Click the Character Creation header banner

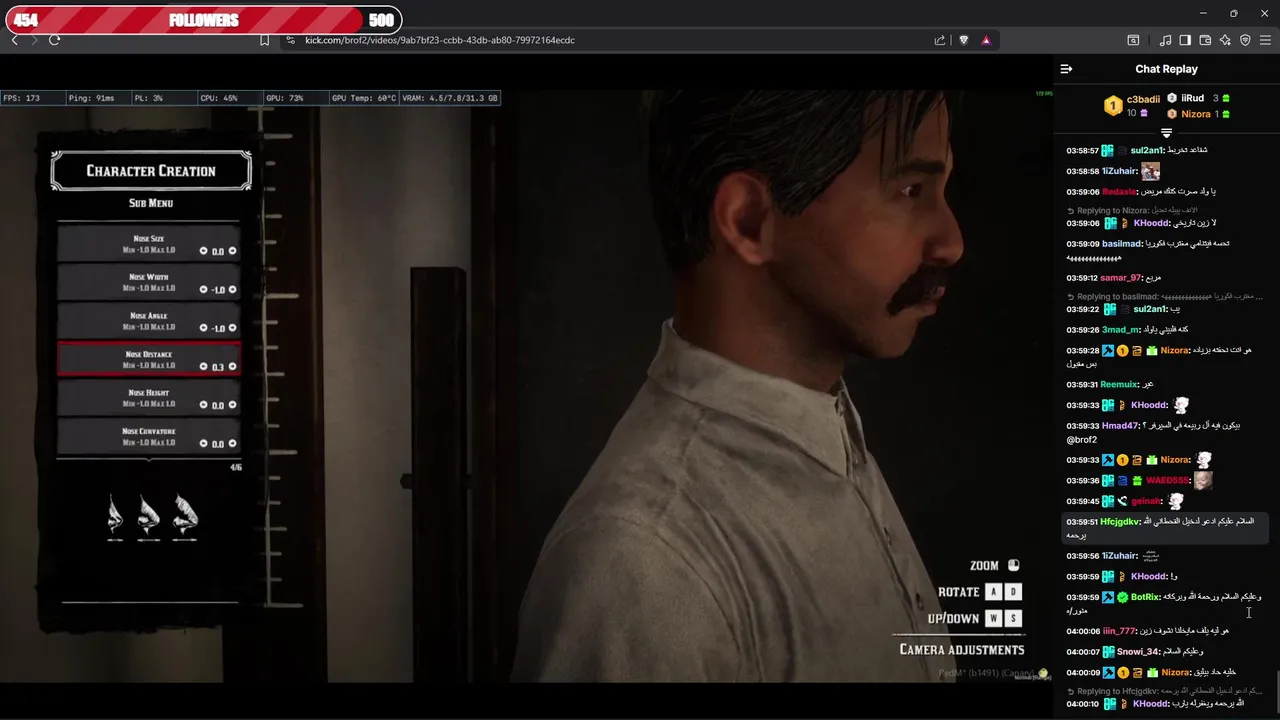pos(151,171)
